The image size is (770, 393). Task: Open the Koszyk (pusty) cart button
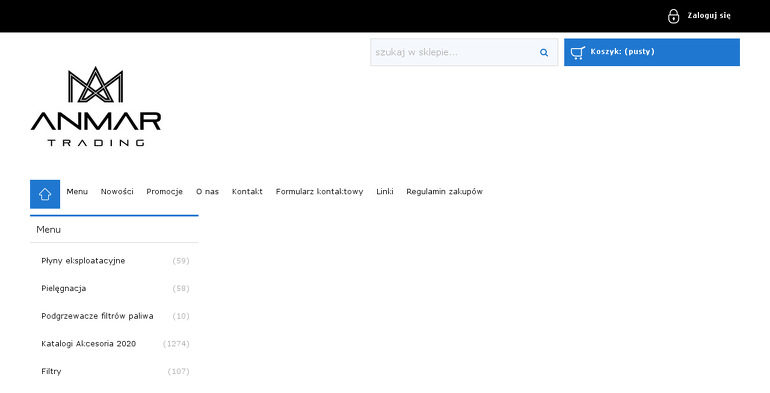tap(652, 52)
